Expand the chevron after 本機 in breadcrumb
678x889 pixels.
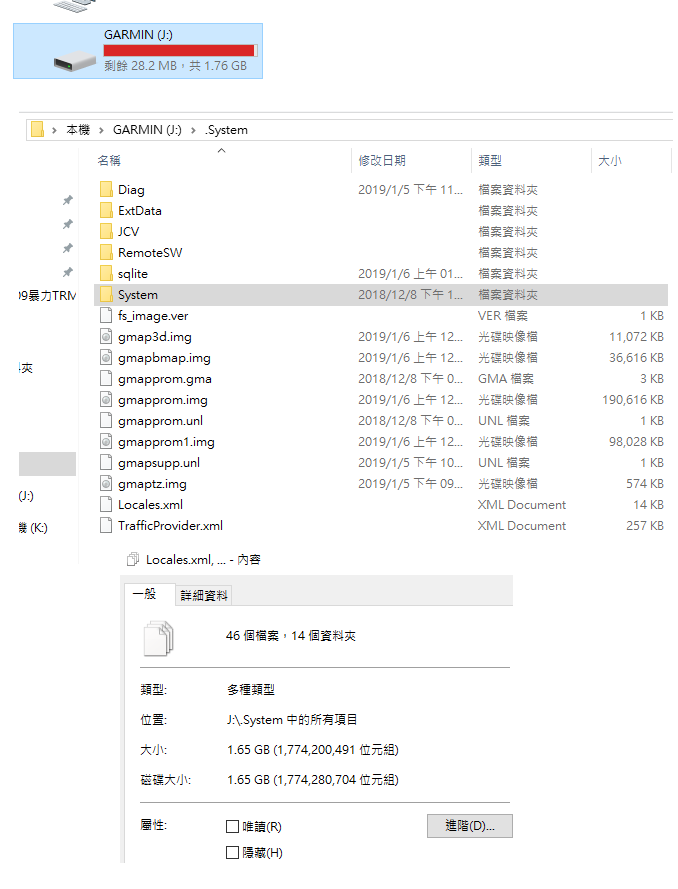pos(101,130)
